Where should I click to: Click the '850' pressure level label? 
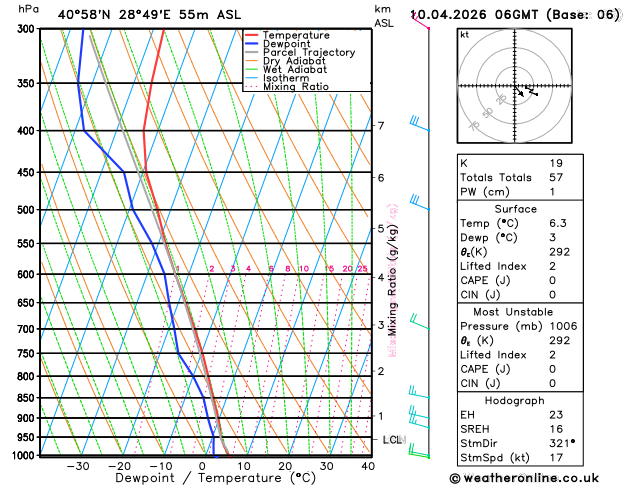pos(28,398)
